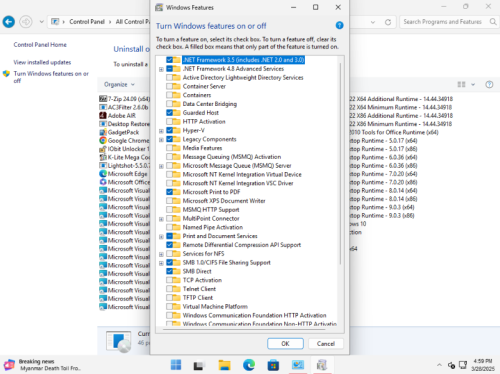The image size is (500, 374).
Task: Check the Media Features checkbox
Action: [170, 148]
